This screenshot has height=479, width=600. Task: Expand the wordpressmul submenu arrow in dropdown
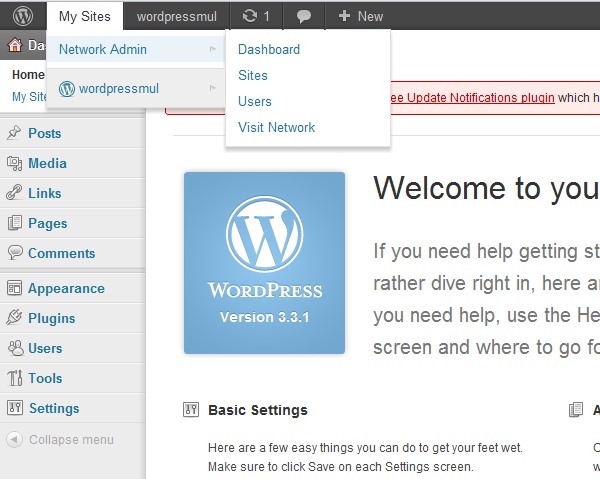[x=213, y=88]
